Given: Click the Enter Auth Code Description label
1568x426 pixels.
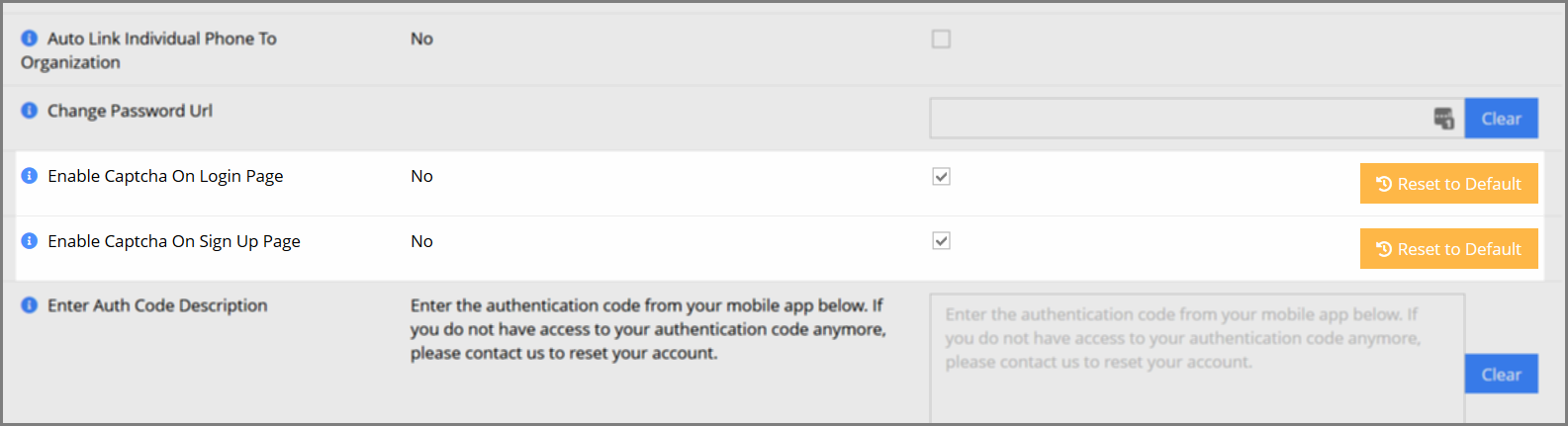Looking at the screenshot, I should [x=157, y=305].
